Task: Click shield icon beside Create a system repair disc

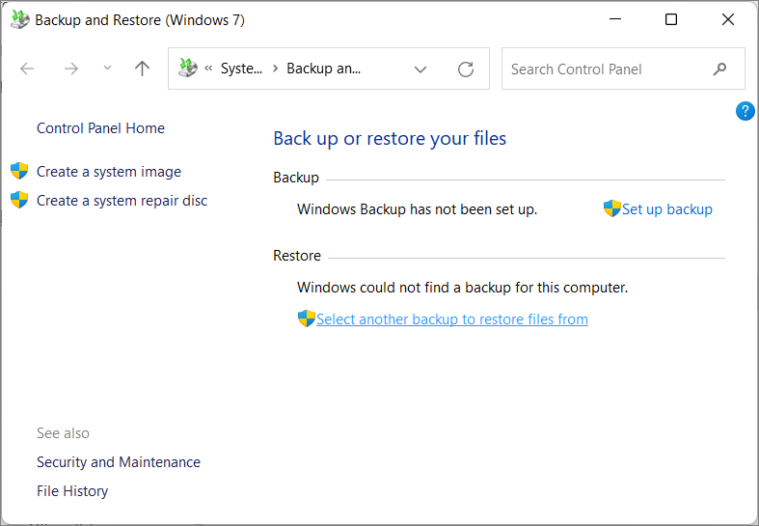Action: click(x=19, y=200)
